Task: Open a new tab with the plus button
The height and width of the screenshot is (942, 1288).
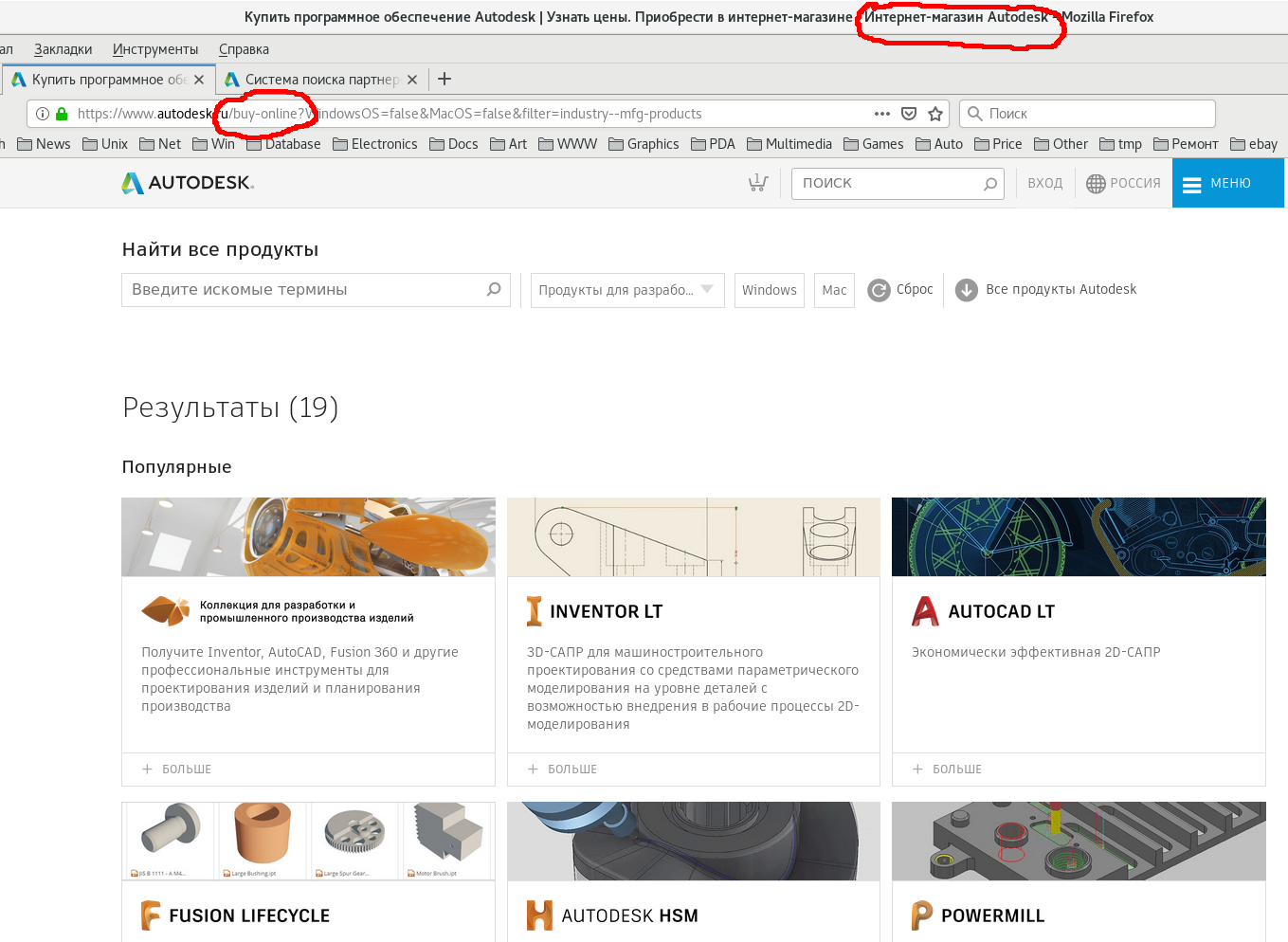Action: point(444,80)
